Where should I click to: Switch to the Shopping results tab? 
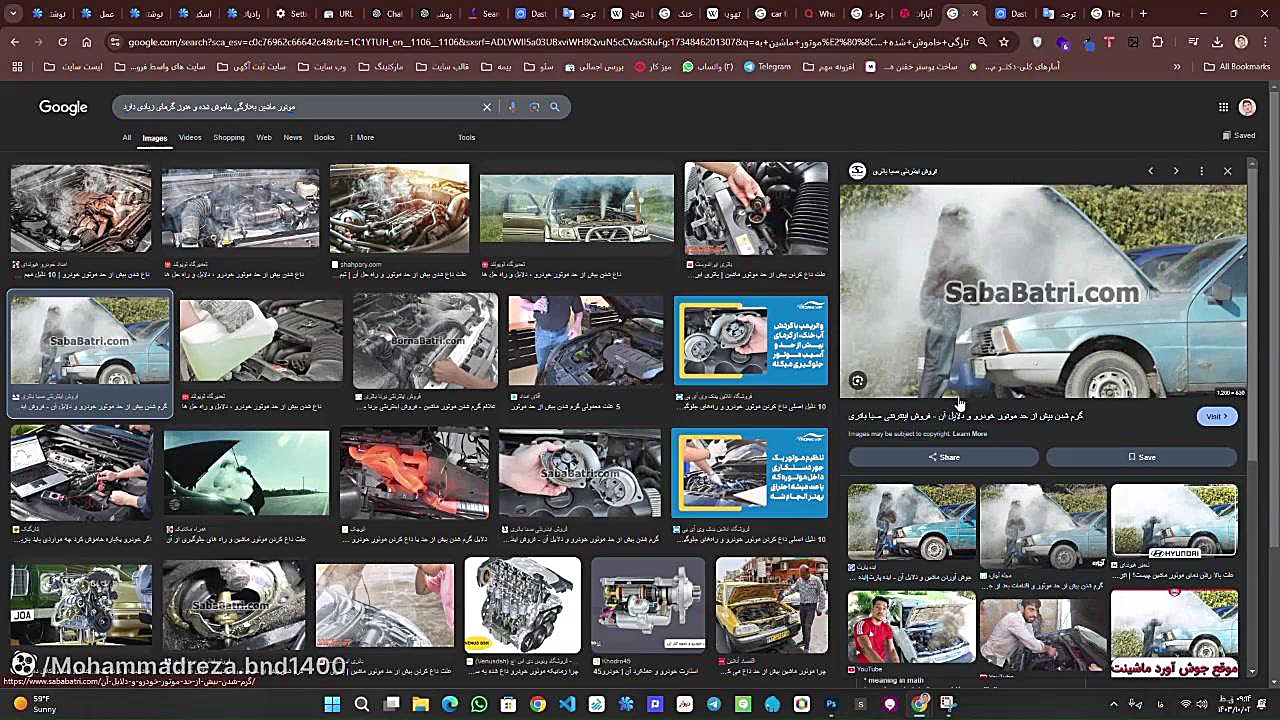pos(229,137)
